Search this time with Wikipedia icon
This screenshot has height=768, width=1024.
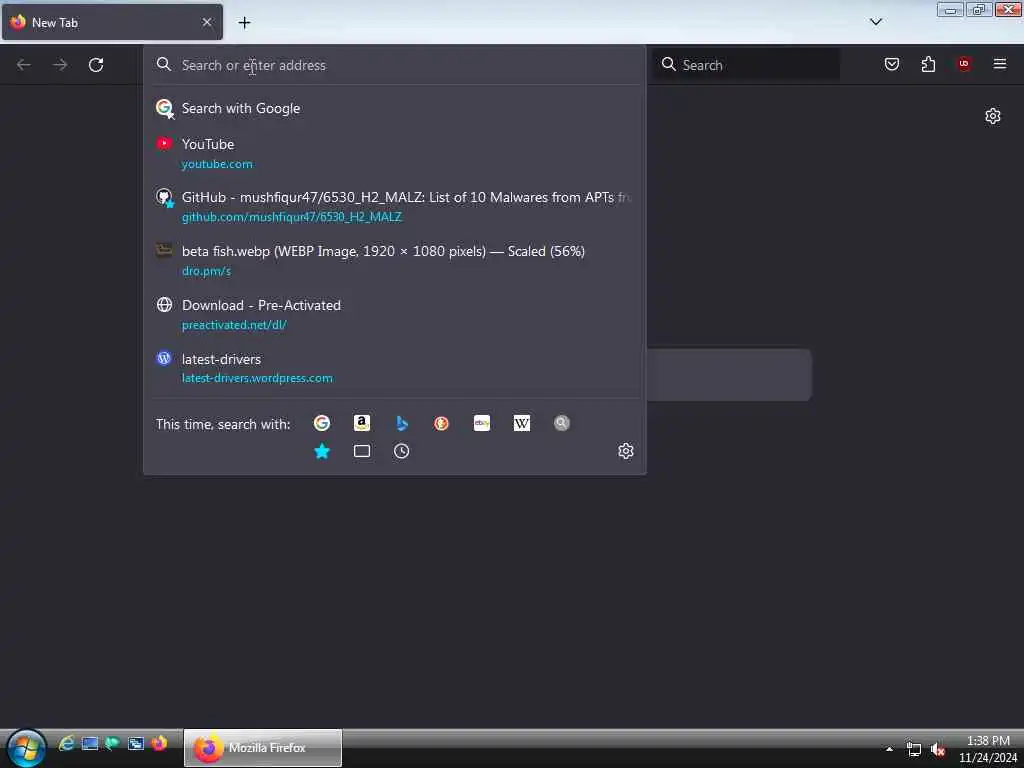coord(522,423)
